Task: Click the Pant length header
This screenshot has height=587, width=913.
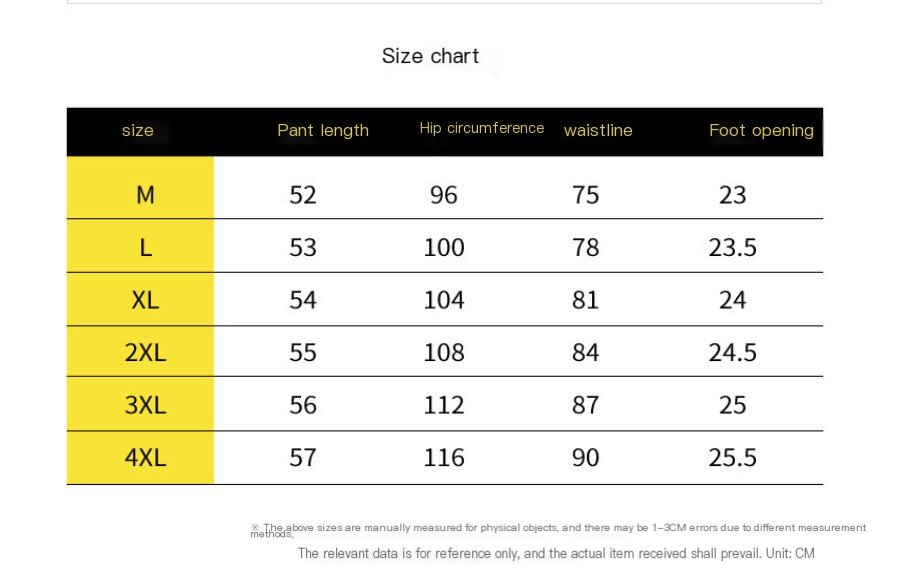Action: (x=323, y=130)
